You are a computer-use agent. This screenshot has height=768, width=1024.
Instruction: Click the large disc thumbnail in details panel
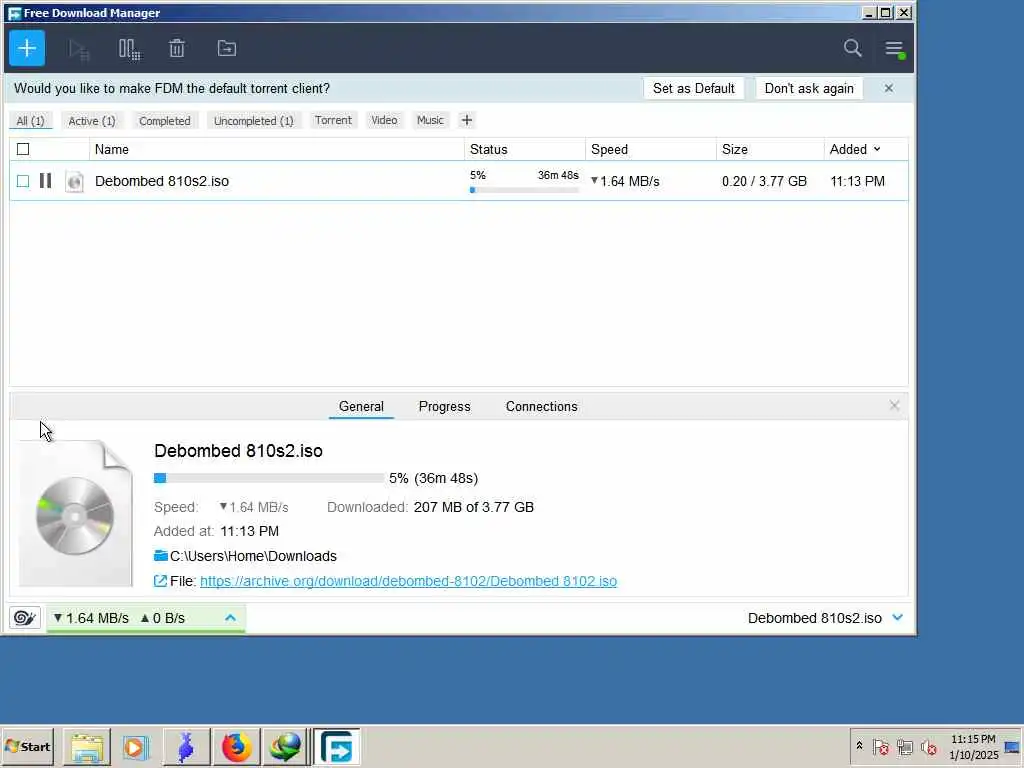coord(75,513)
